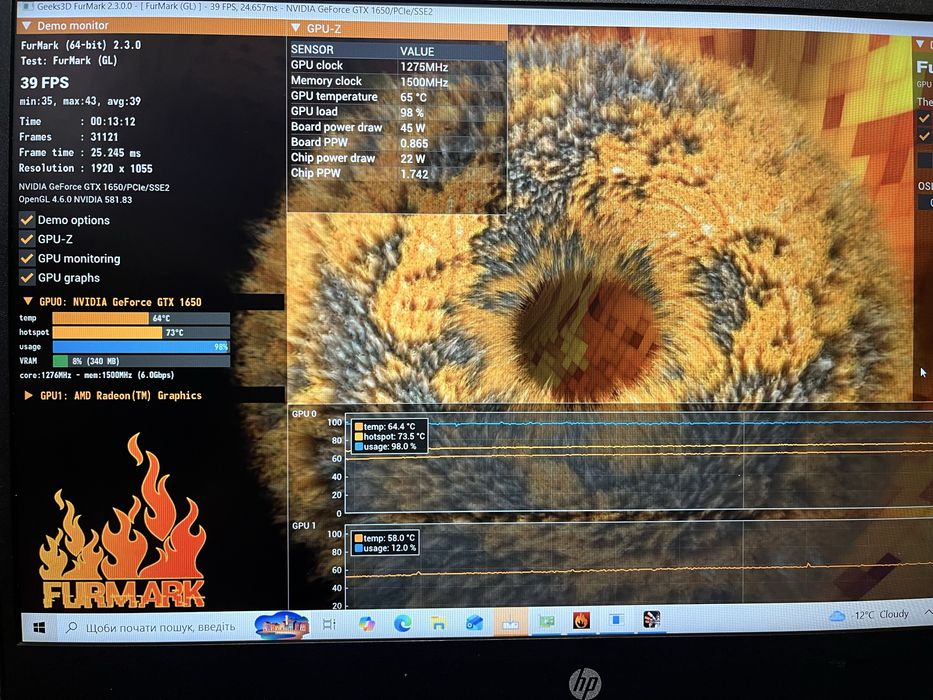The image size is (933, 700).
Task: Open the blue Outlook icon on the taskbar
Action: pos(474,623)
